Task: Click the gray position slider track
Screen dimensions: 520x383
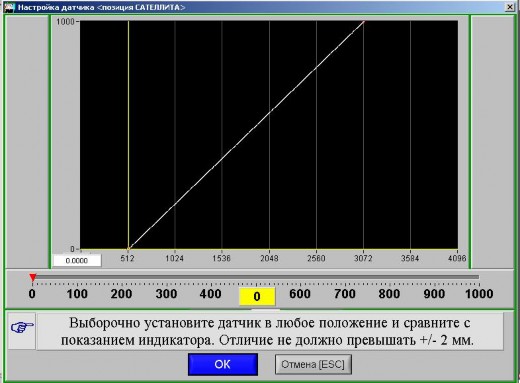Action: coord(256,277)
